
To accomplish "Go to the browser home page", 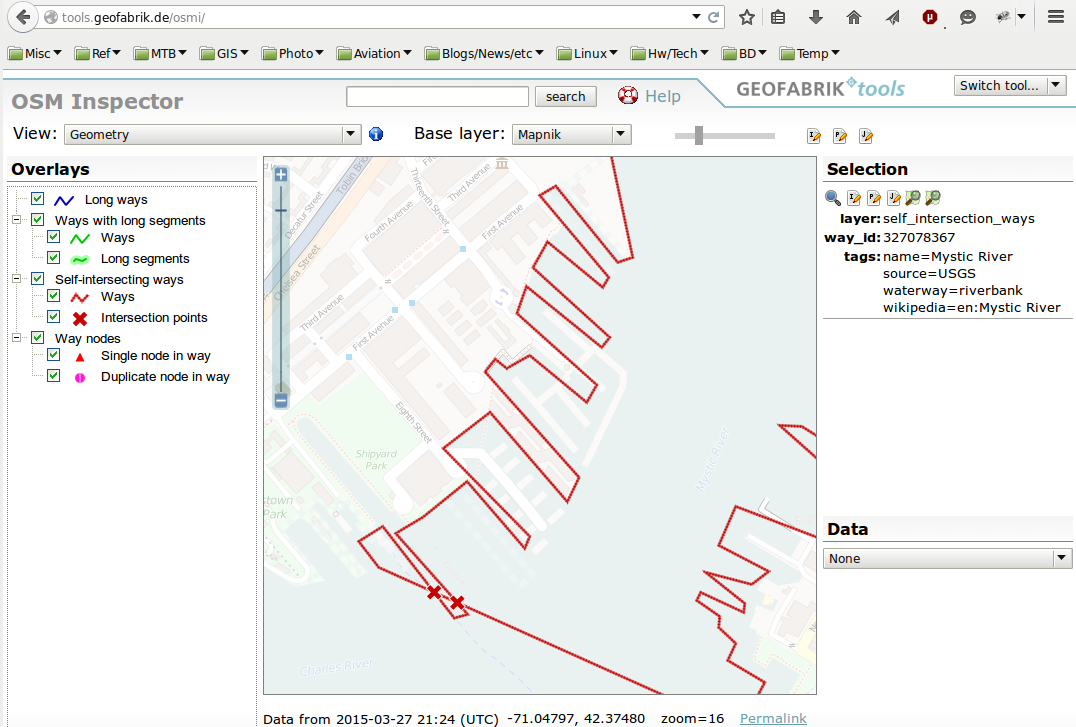I will coord(853,17).
